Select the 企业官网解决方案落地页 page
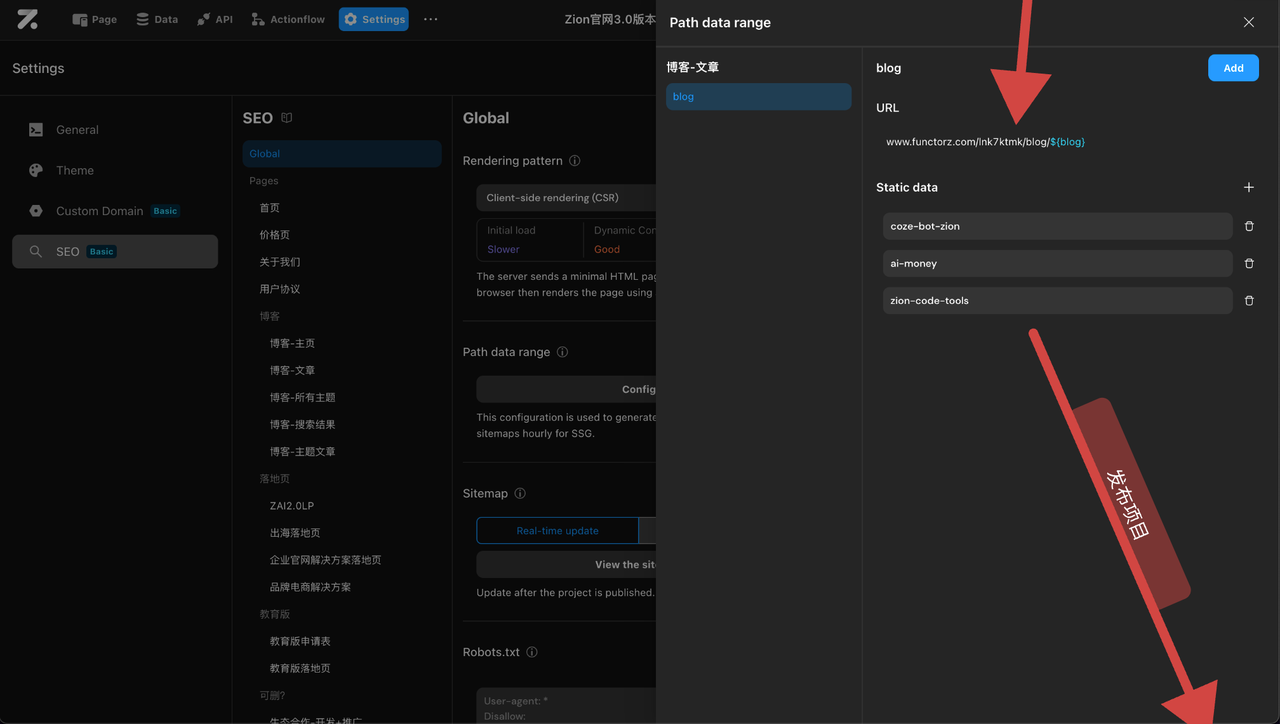1280x724 pixels. tap(326, 560)
